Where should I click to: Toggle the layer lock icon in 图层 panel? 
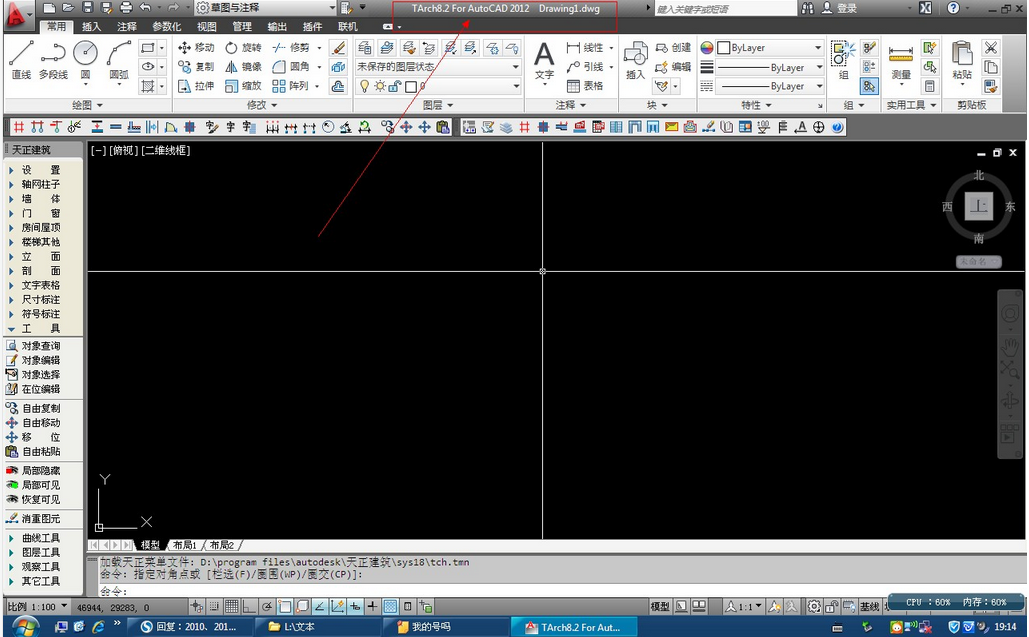coord(394,86)
